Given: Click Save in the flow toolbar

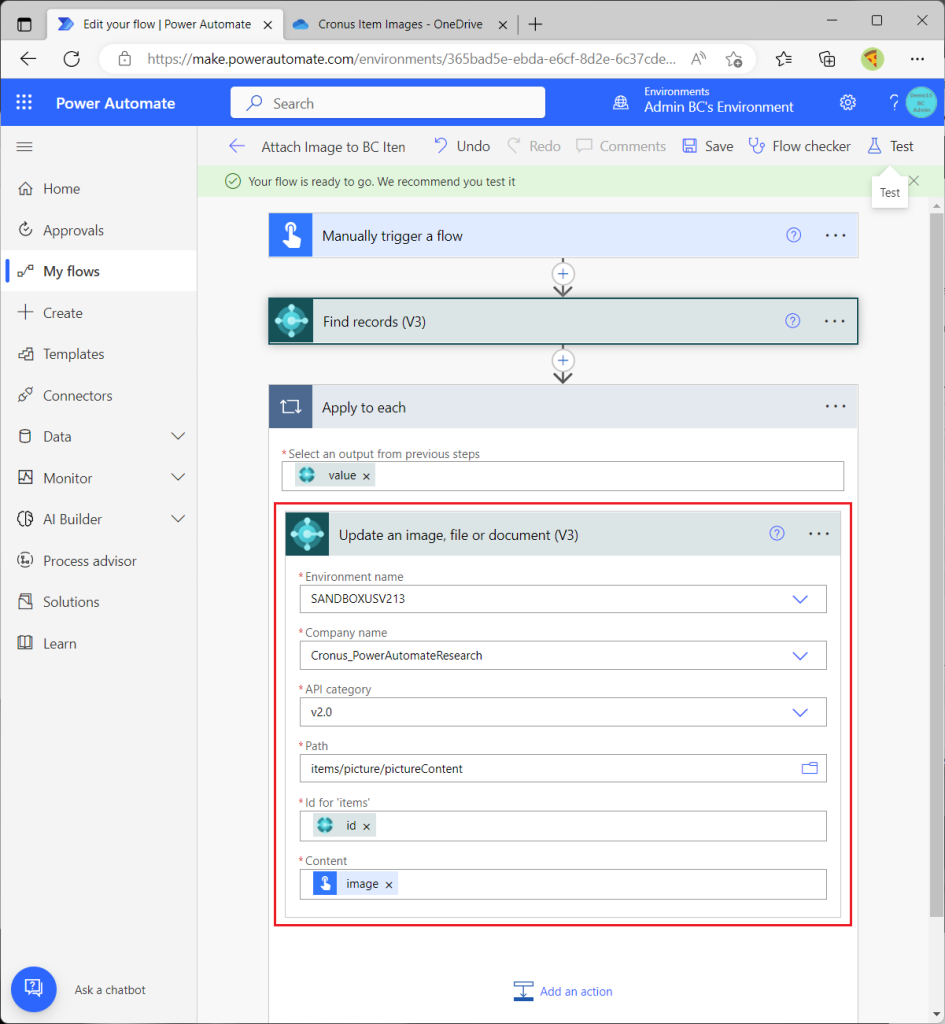Looking at the screenshot, I should (708, 146).
